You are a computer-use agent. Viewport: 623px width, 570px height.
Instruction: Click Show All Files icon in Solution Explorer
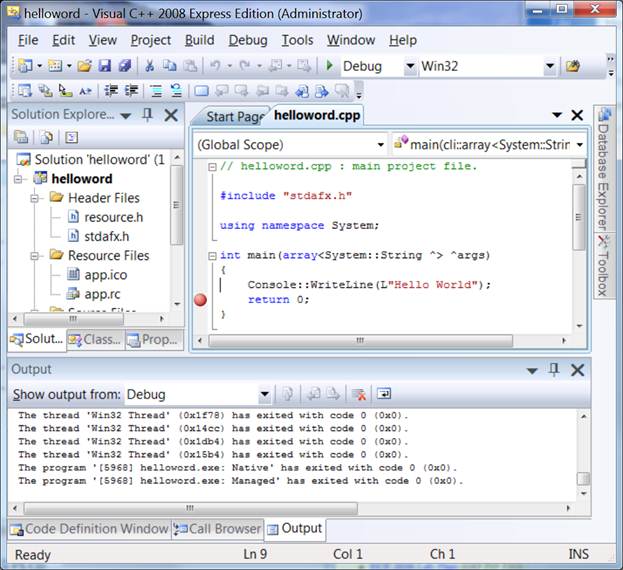tap(46, 137)
